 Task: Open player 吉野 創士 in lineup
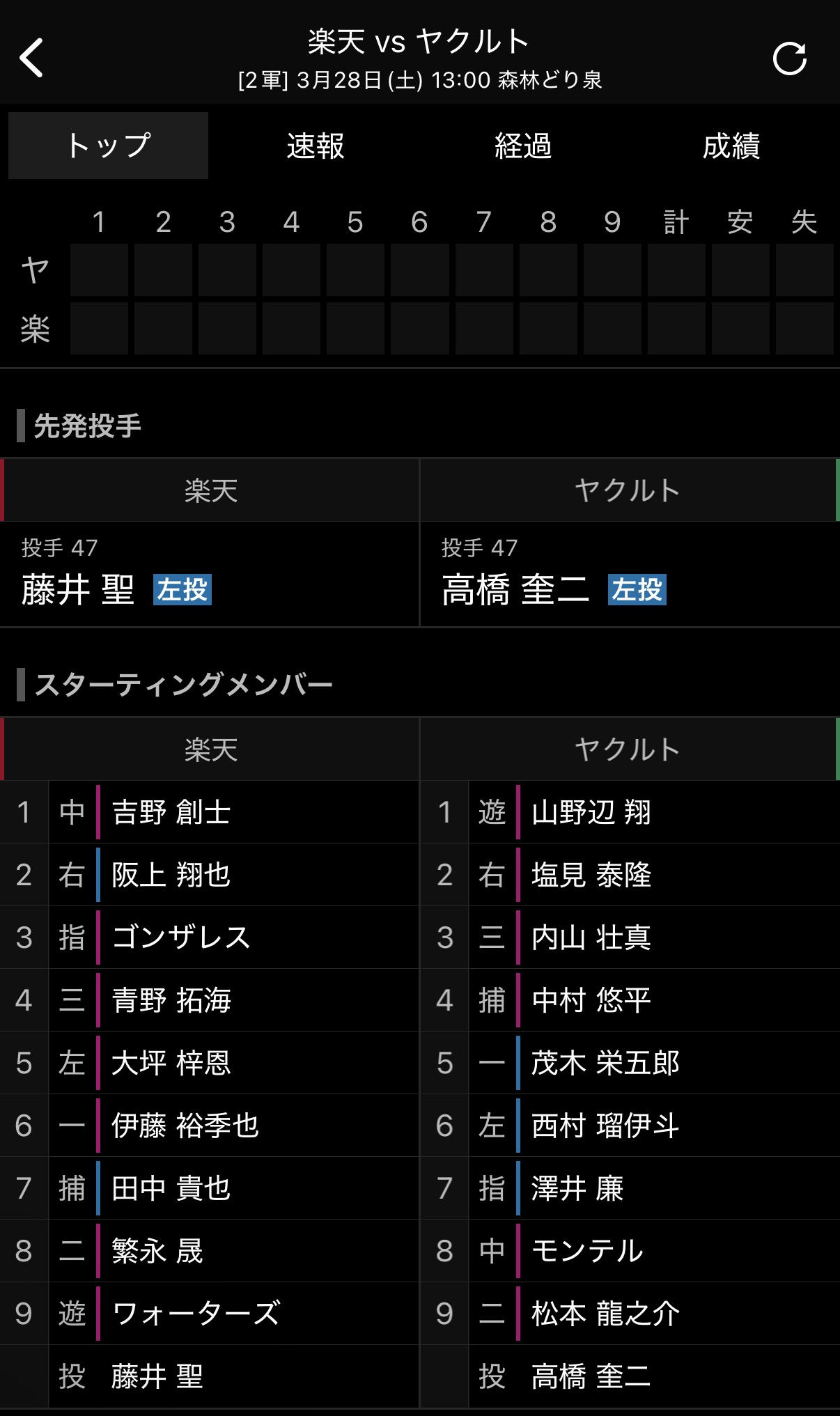coord(171,812)
